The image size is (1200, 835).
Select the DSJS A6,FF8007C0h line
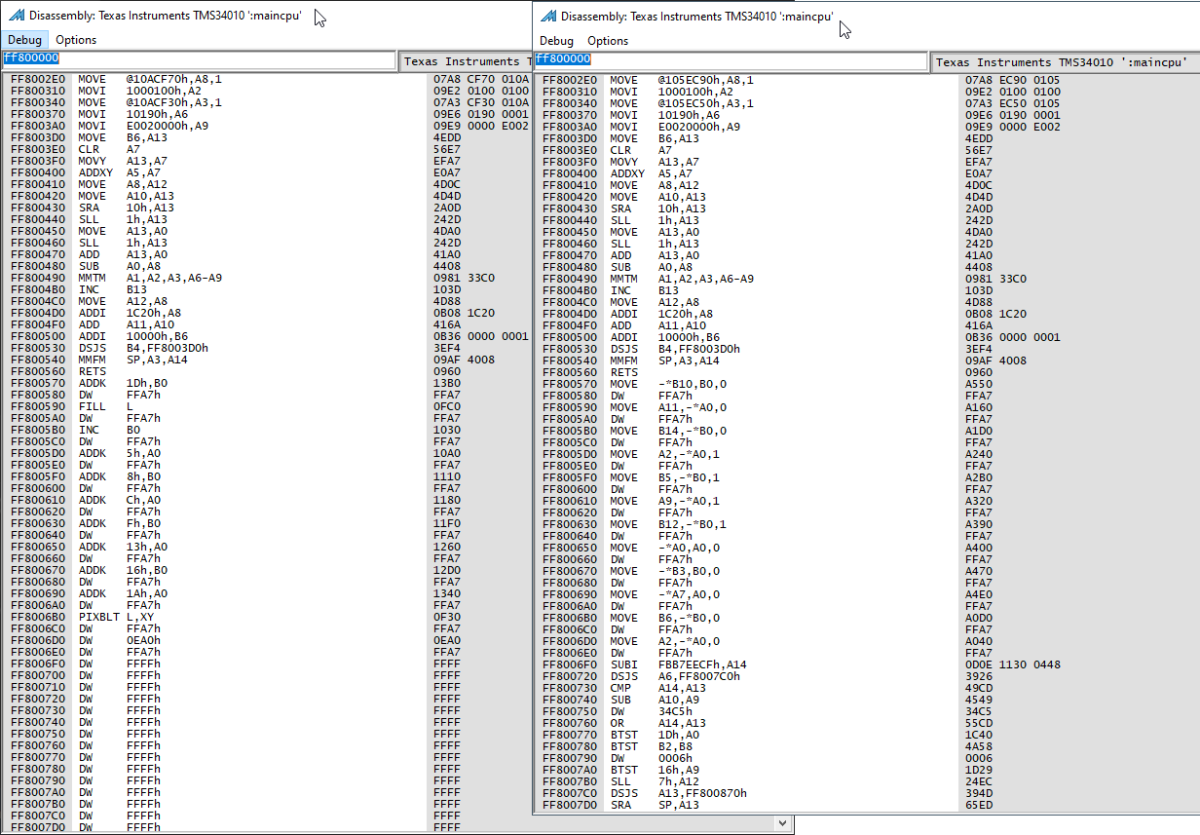pos(679,677)
